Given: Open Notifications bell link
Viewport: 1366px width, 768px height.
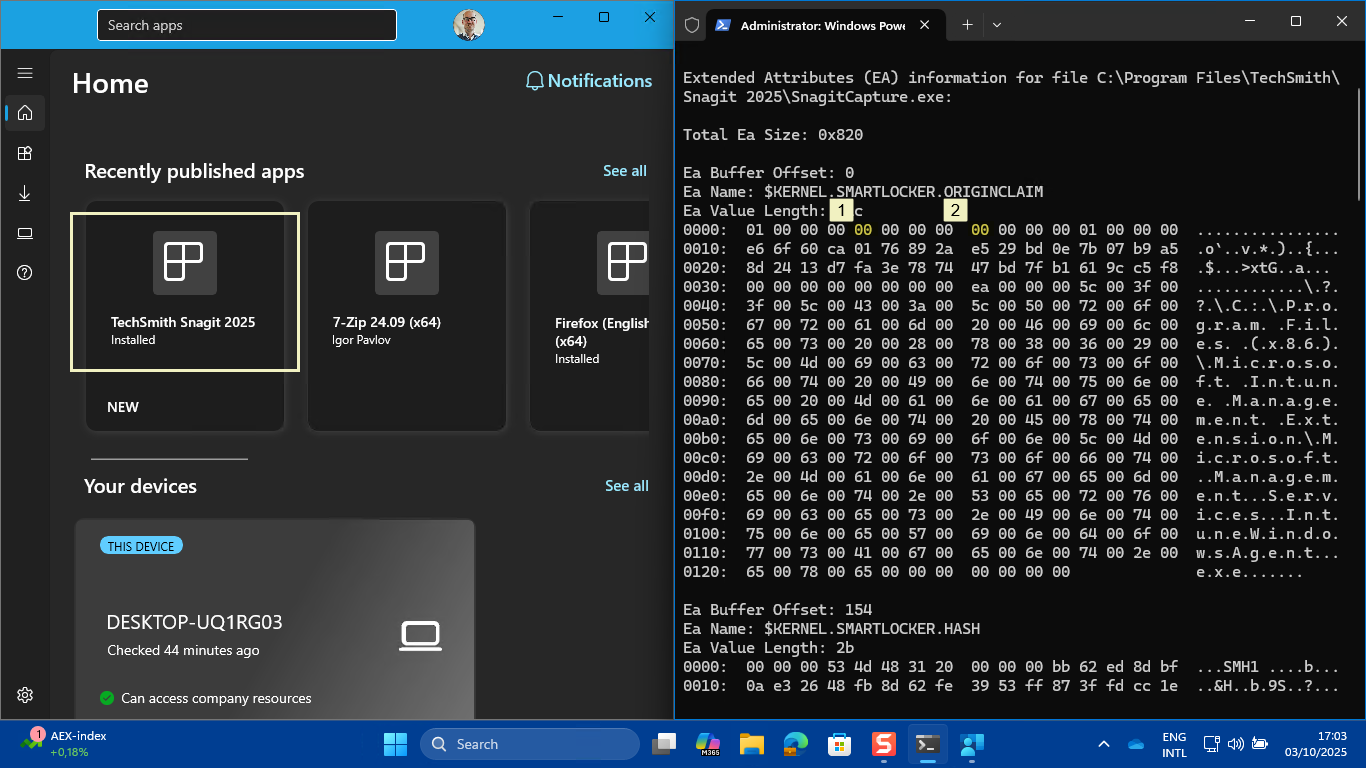Looking at the screenshot, I should tap(589, 81).
